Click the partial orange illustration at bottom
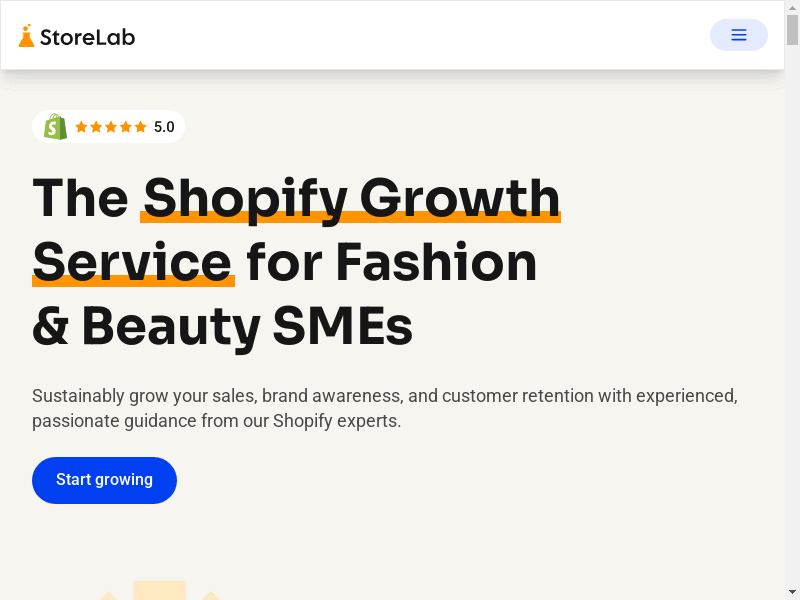Viewport: 800px width, 600px height. pos(160,590)
